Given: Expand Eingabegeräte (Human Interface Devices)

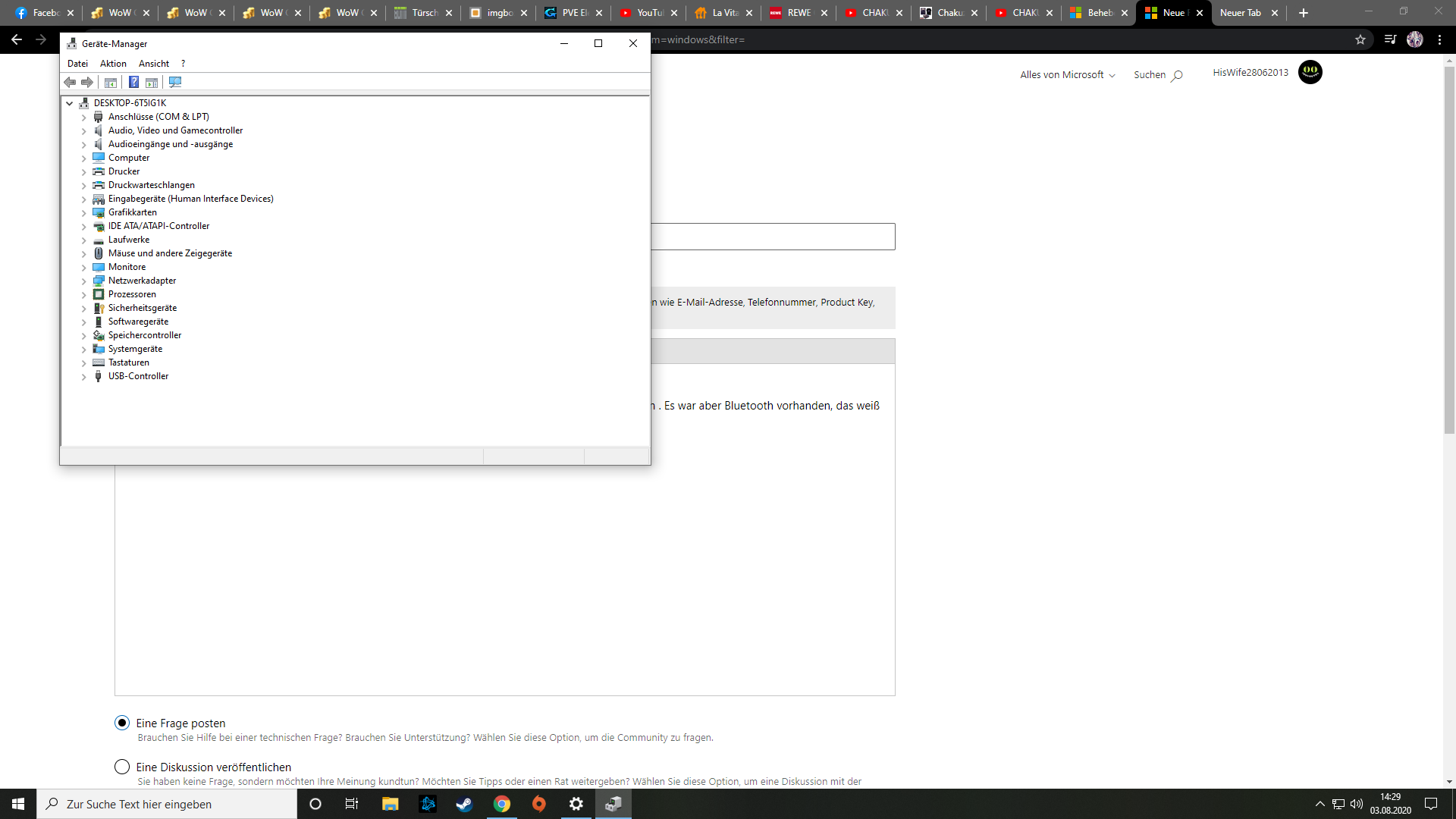Looking at the screenshot, I should pyautogui.click(x=84, y=199).
